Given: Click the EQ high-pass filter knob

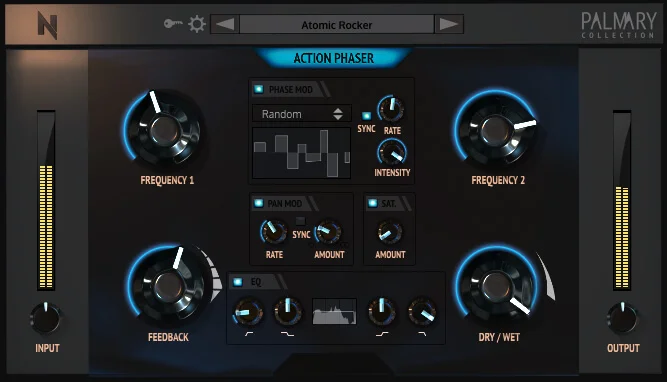Looking at the screenshot, I should [249, 312].
